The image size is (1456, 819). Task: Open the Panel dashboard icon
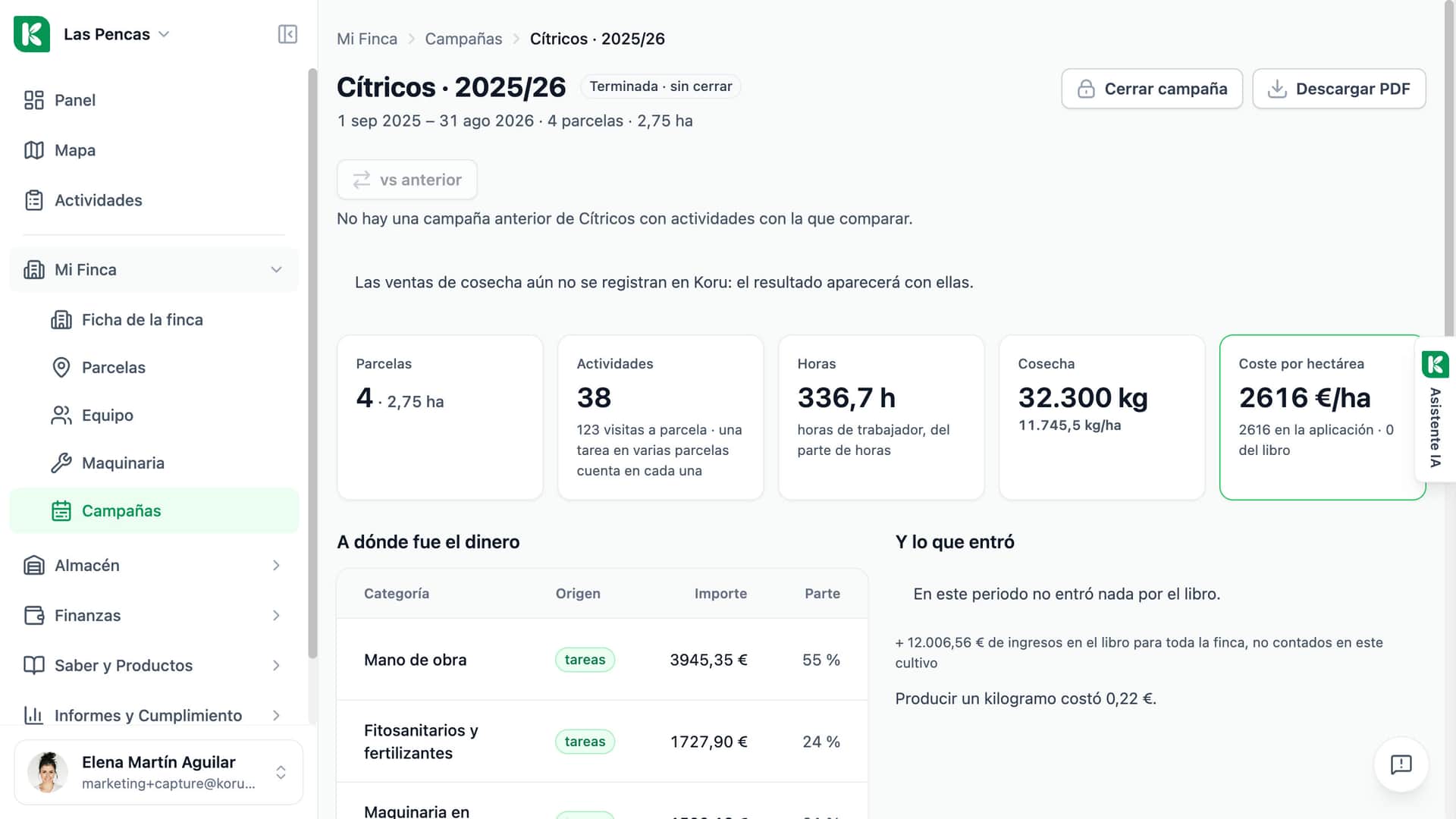[x=34, y=100]
